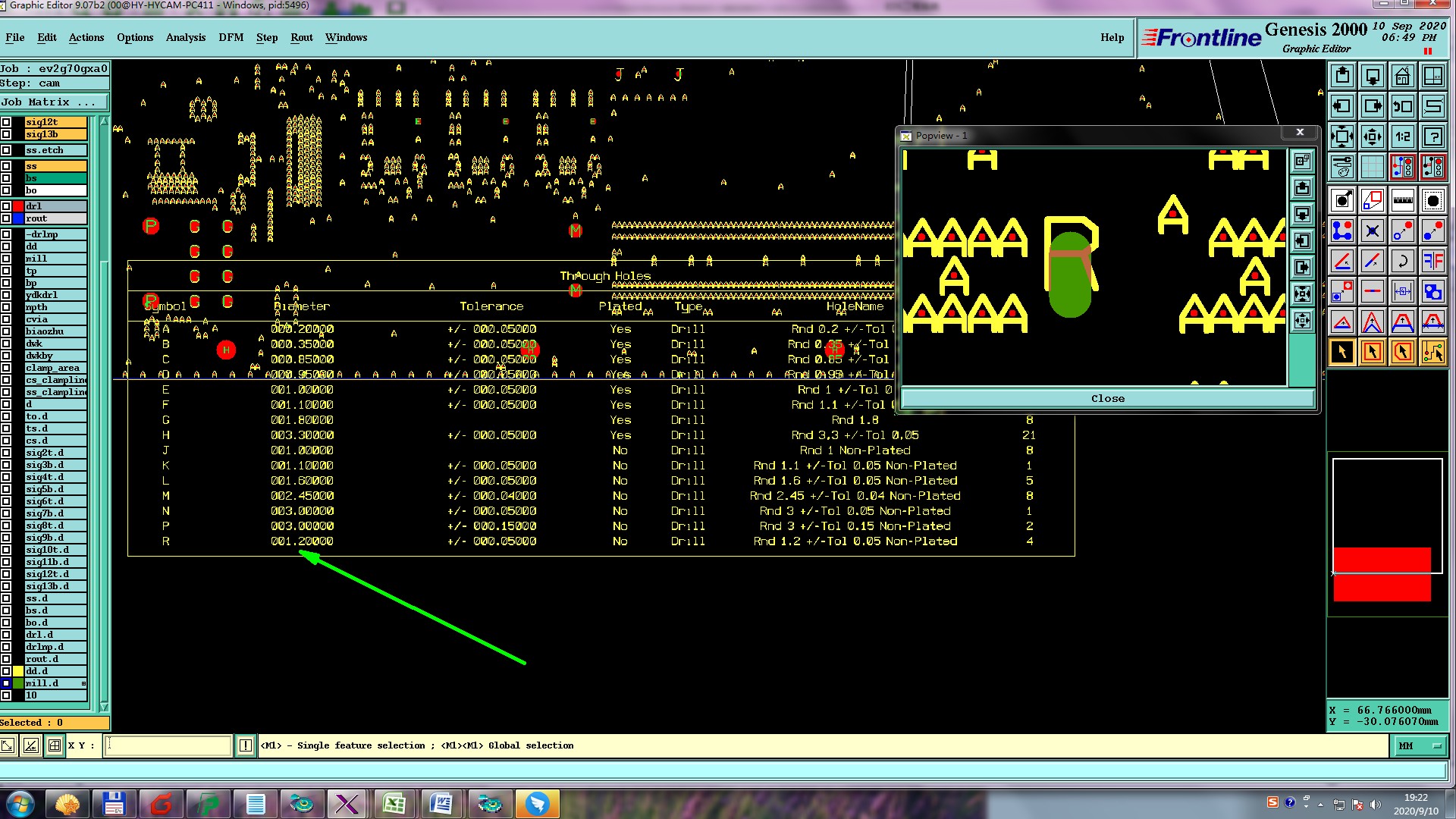Open the DFM menu

coord(231,37)
